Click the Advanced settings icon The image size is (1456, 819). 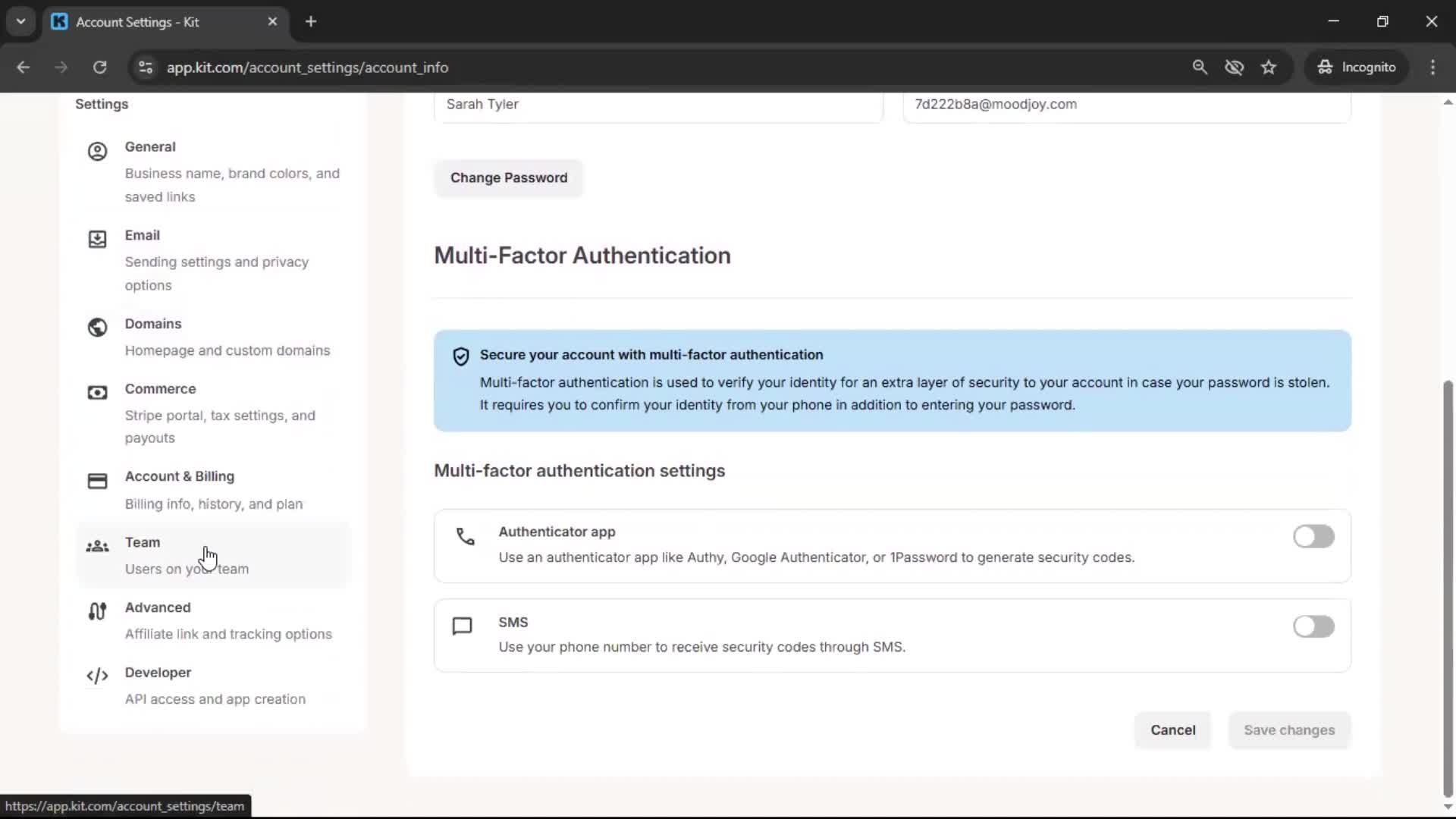(97, 611)
